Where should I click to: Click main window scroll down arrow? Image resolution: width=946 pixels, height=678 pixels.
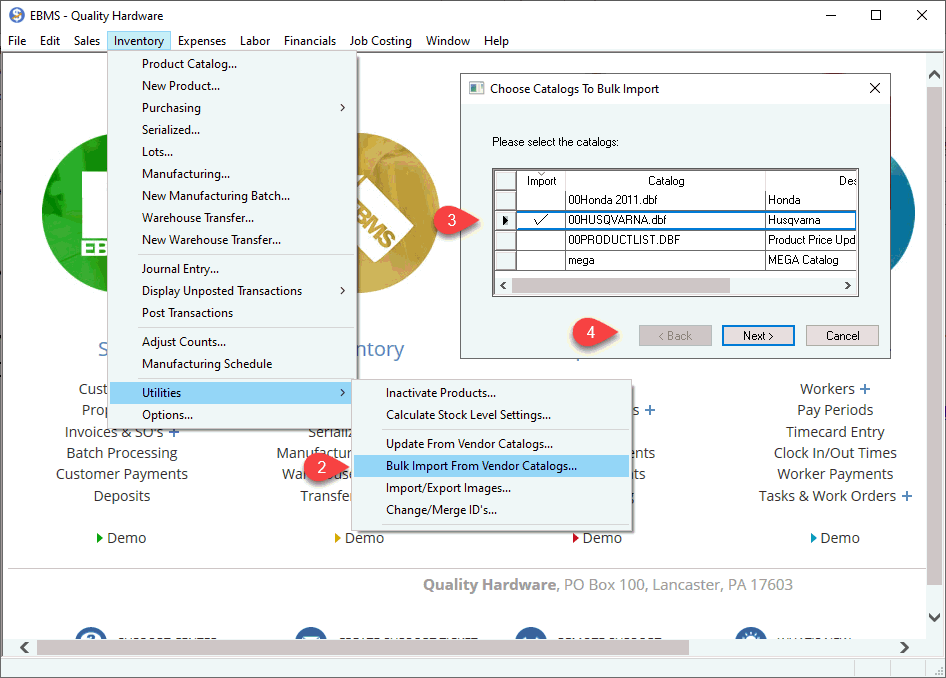coord(935,617)
